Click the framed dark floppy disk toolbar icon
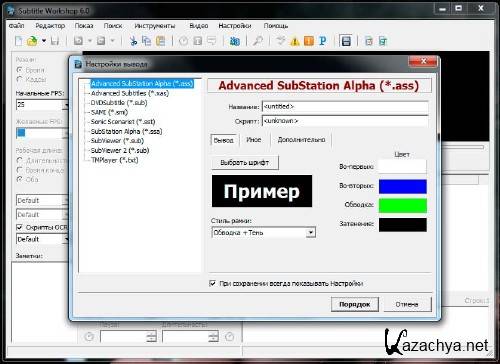The height and width of the screenshot is (364, 500). click(x=346, y=41)
